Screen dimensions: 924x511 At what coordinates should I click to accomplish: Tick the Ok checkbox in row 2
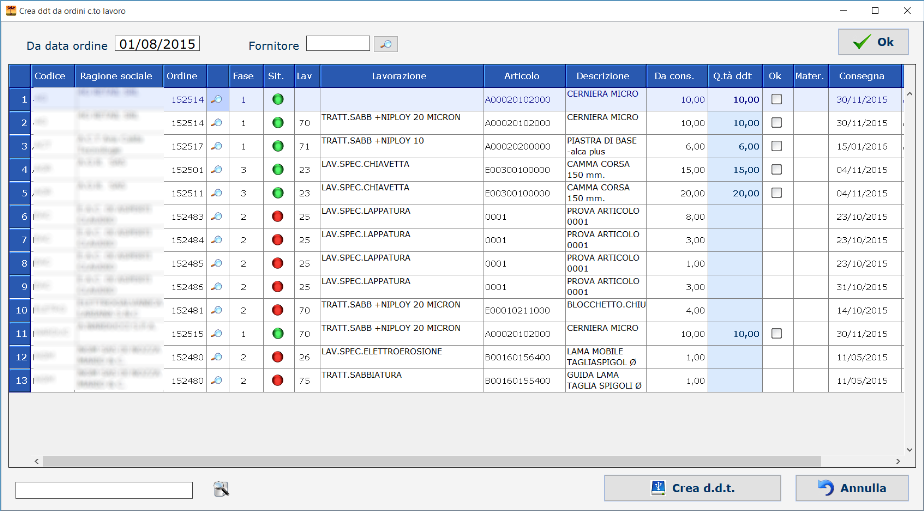(x=777, y=123)
